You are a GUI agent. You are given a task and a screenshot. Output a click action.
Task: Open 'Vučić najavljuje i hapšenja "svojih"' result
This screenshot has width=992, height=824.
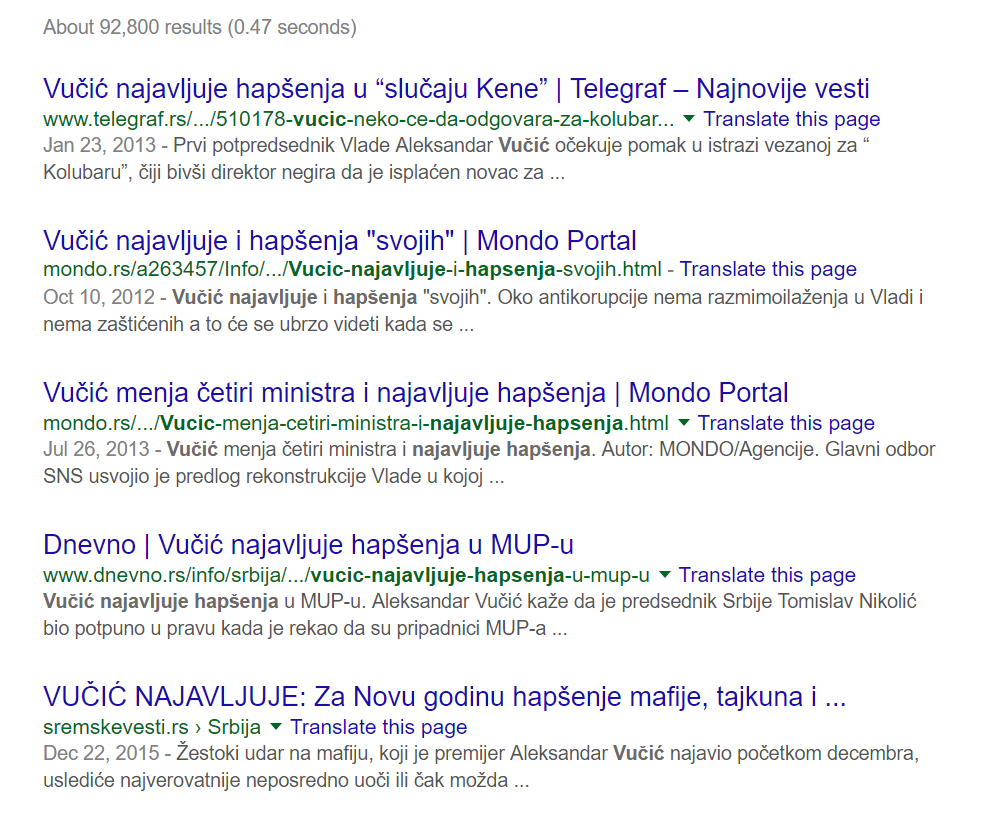(x=340, y=241)
